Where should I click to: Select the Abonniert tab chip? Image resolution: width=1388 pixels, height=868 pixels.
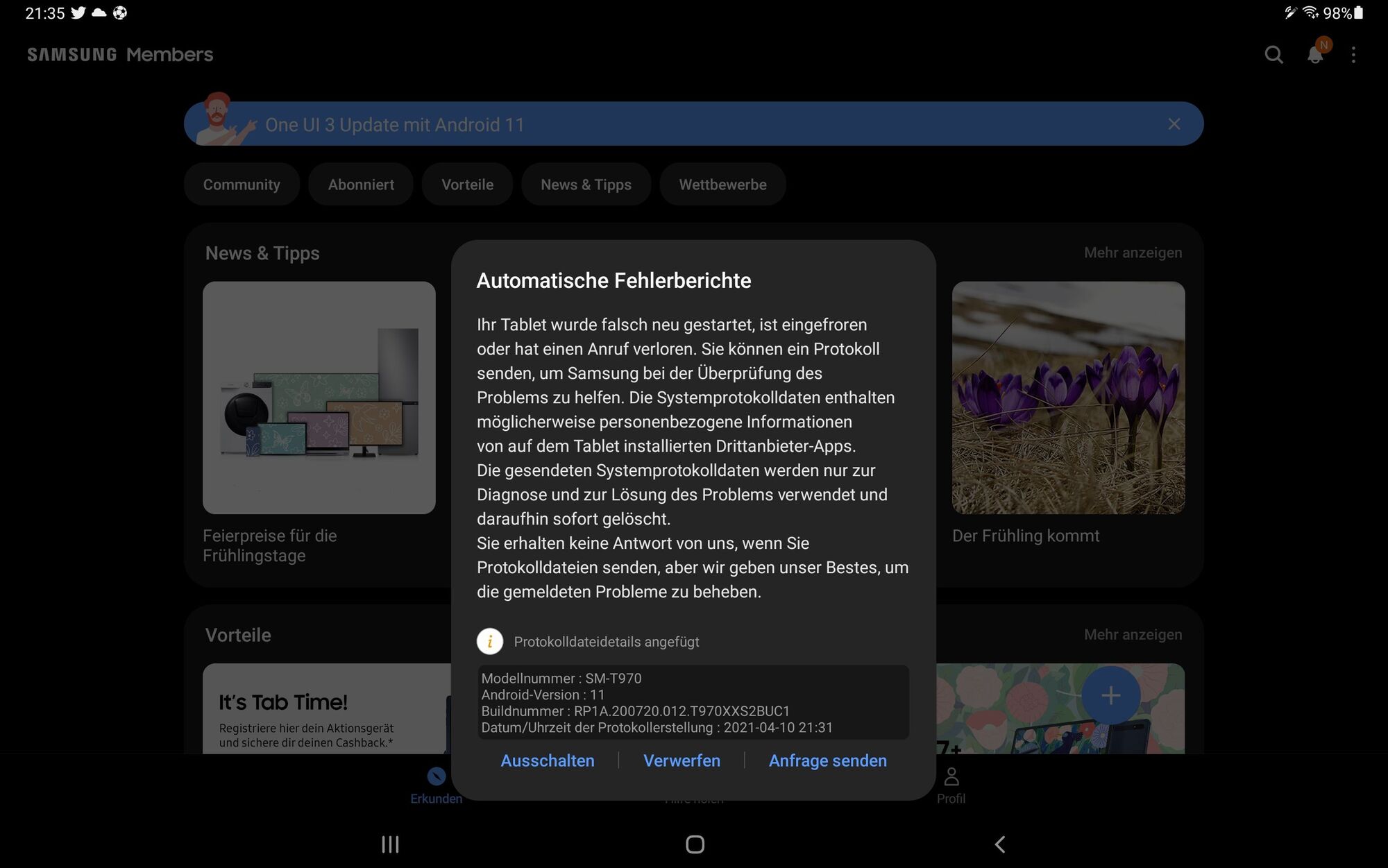click(x=361, y=185)
